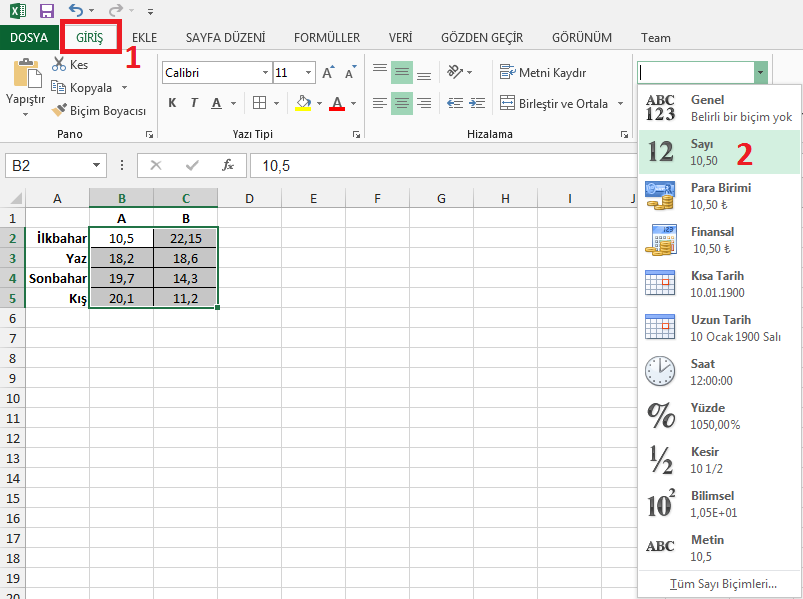Screen dimensions: 803x599
Task: Click the Metni Kaydır button
Action: tap(543, 73)
